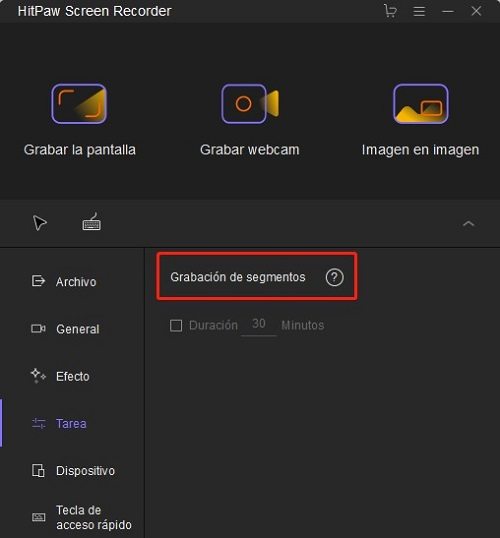Click the duration minutes field showing 30
The height and width of the screenshot is (538, 500).
[x=258, y=325]
